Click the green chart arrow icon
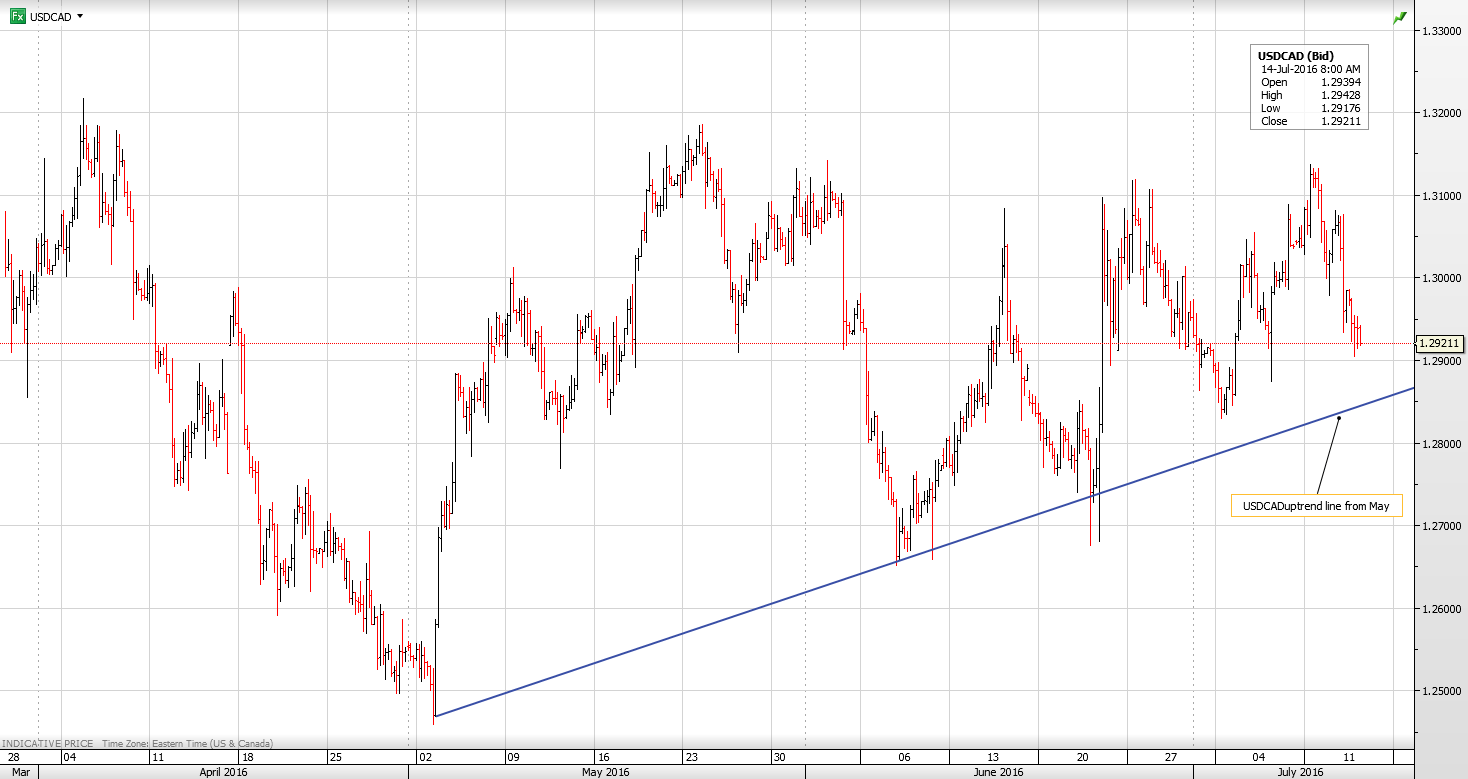 tap(1399, 18)
